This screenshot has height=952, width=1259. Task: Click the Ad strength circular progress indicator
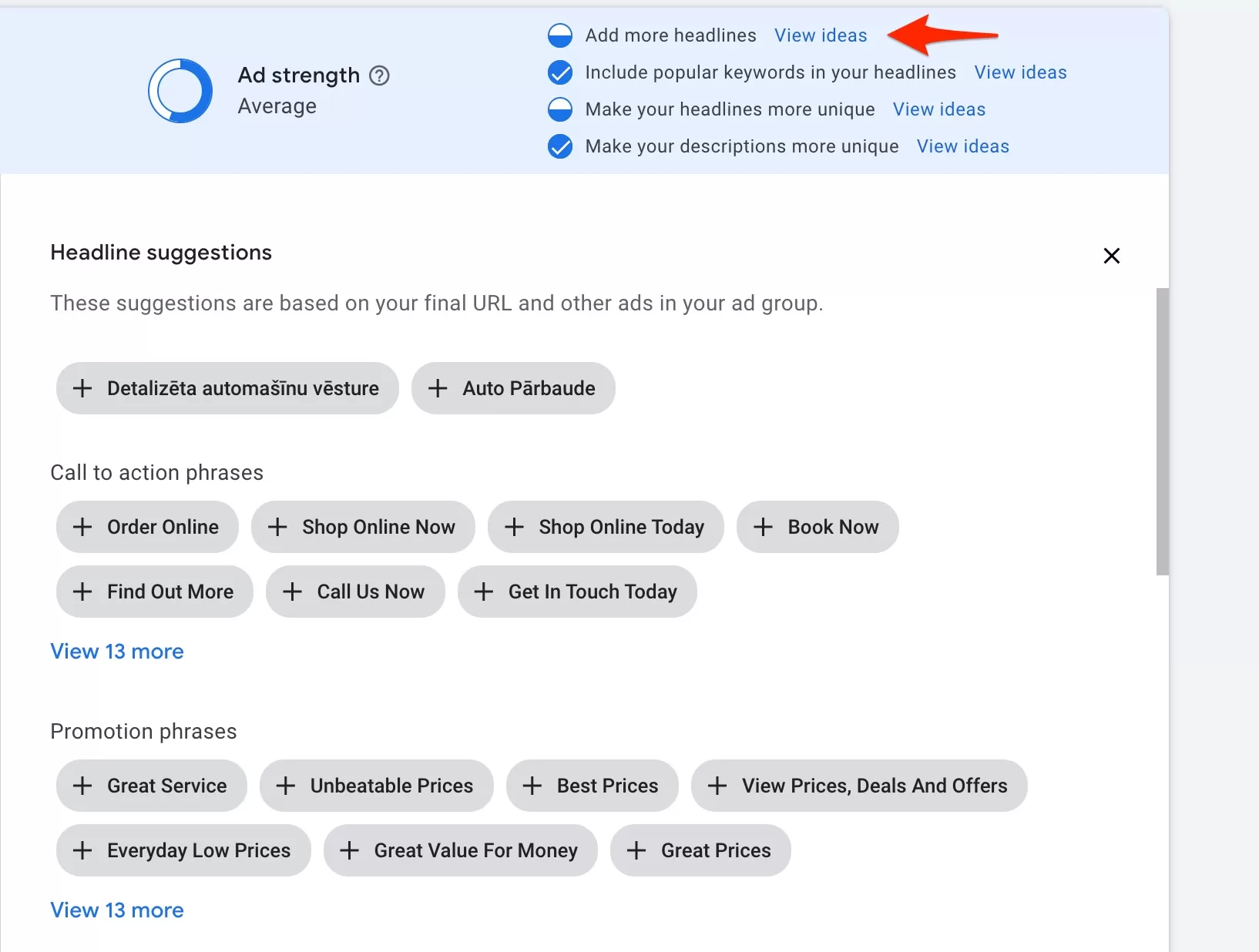pyautogui.click(x=180, y=91)
